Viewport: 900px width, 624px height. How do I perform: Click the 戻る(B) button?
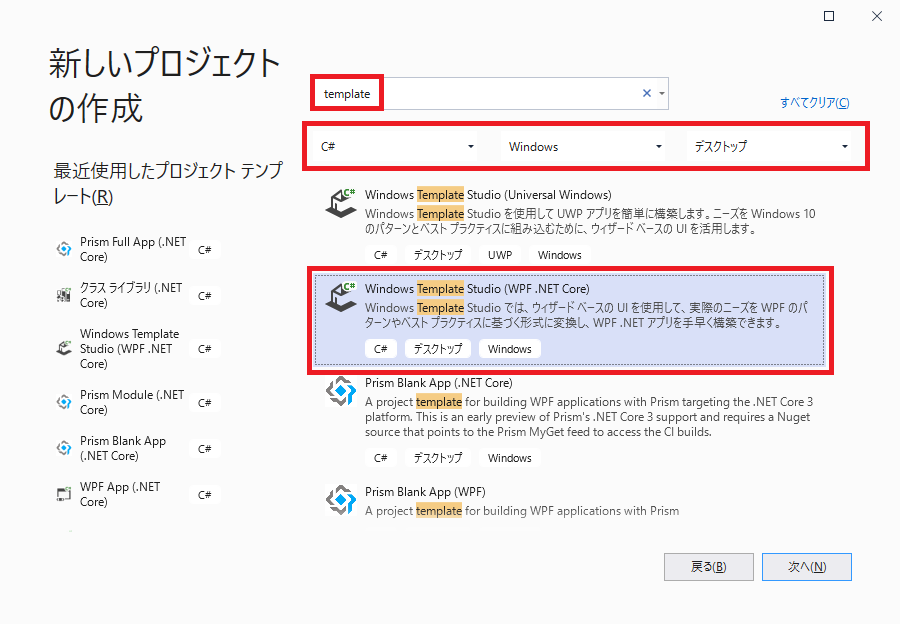click(709, 567)
